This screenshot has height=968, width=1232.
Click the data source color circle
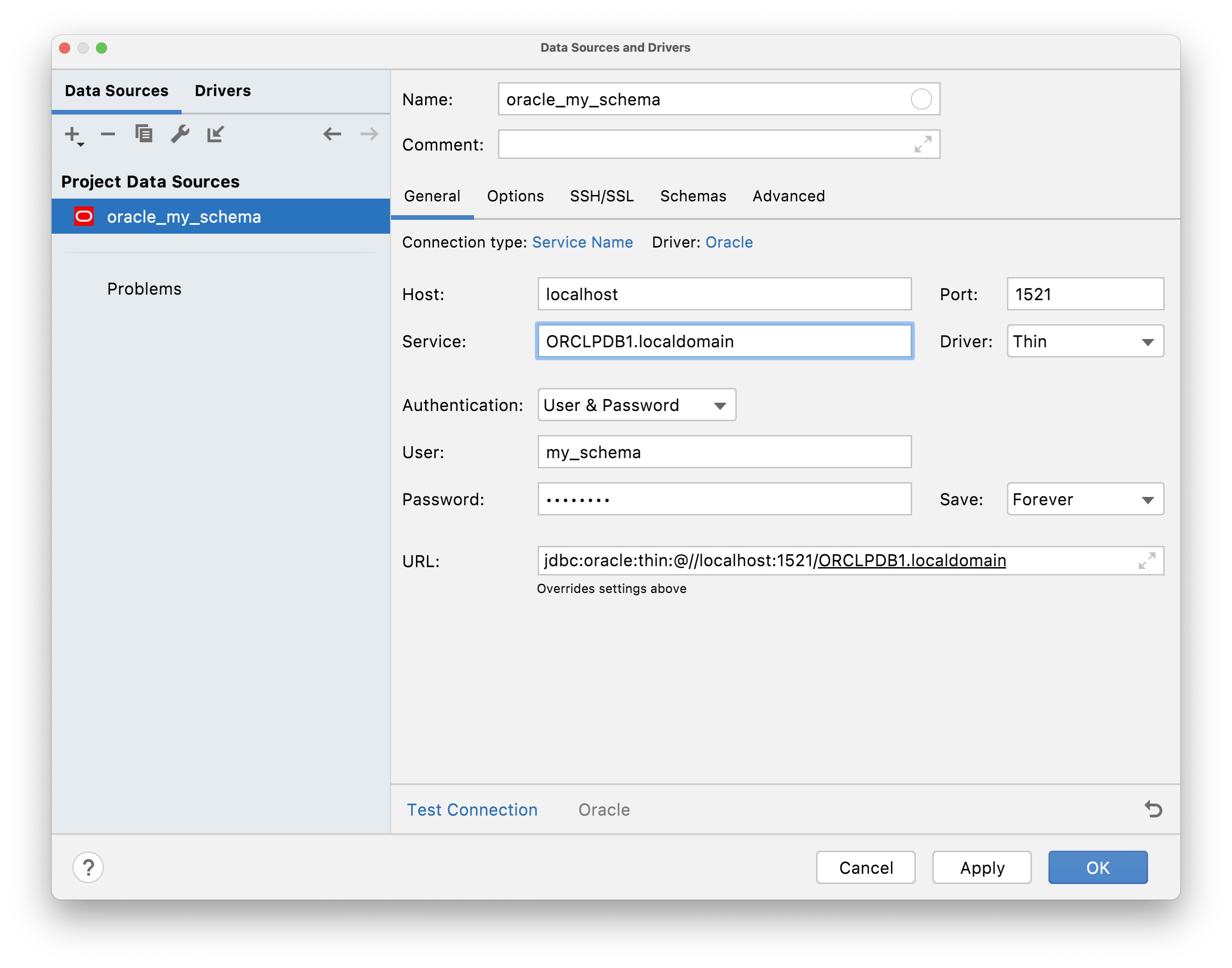coord(921,99)
